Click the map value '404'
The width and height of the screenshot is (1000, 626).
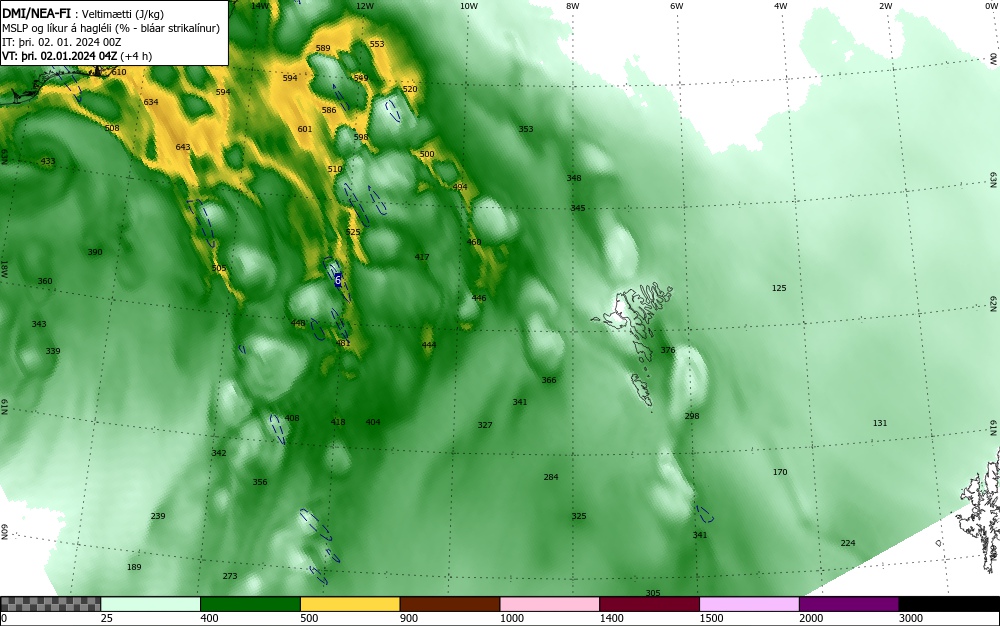373,422
